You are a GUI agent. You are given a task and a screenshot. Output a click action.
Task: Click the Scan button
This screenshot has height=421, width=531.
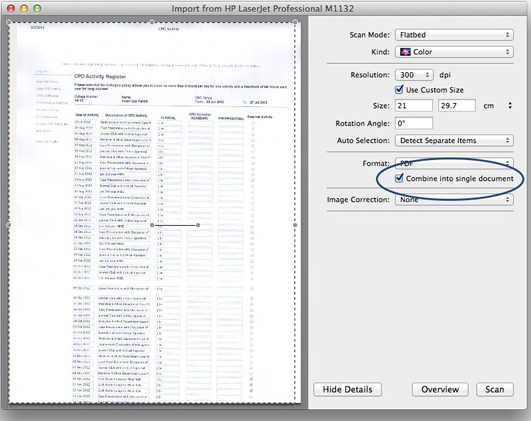click(495, 390)
